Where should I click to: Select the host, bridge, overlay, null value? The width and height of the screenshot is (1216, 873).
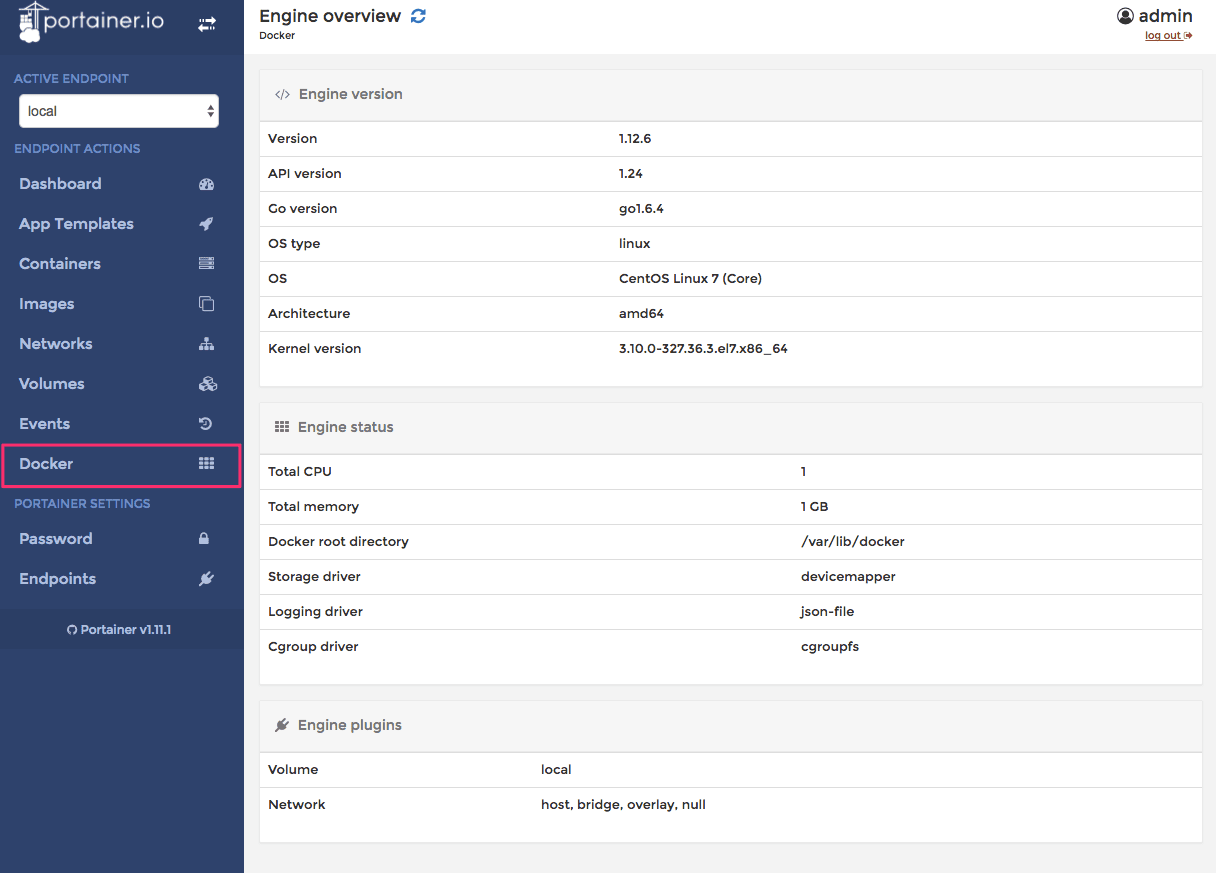point(623,805)
